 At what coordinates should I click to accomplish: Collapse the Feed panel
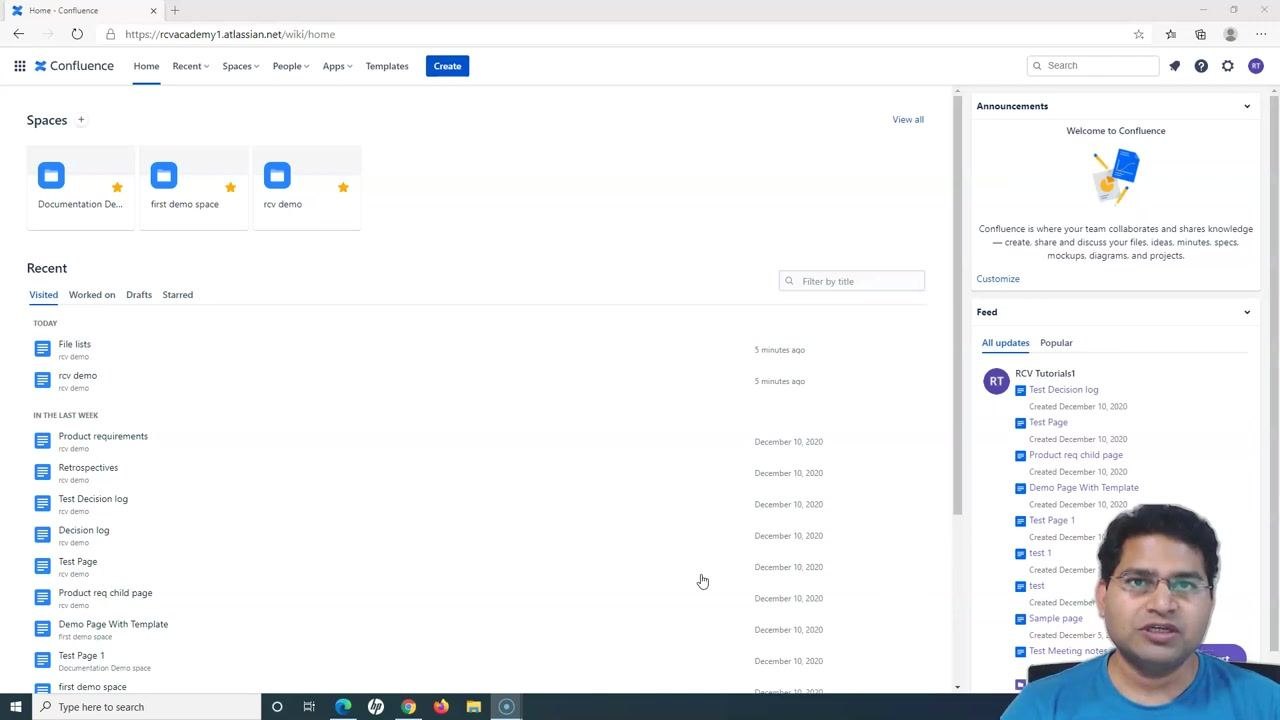point(1247,312)
